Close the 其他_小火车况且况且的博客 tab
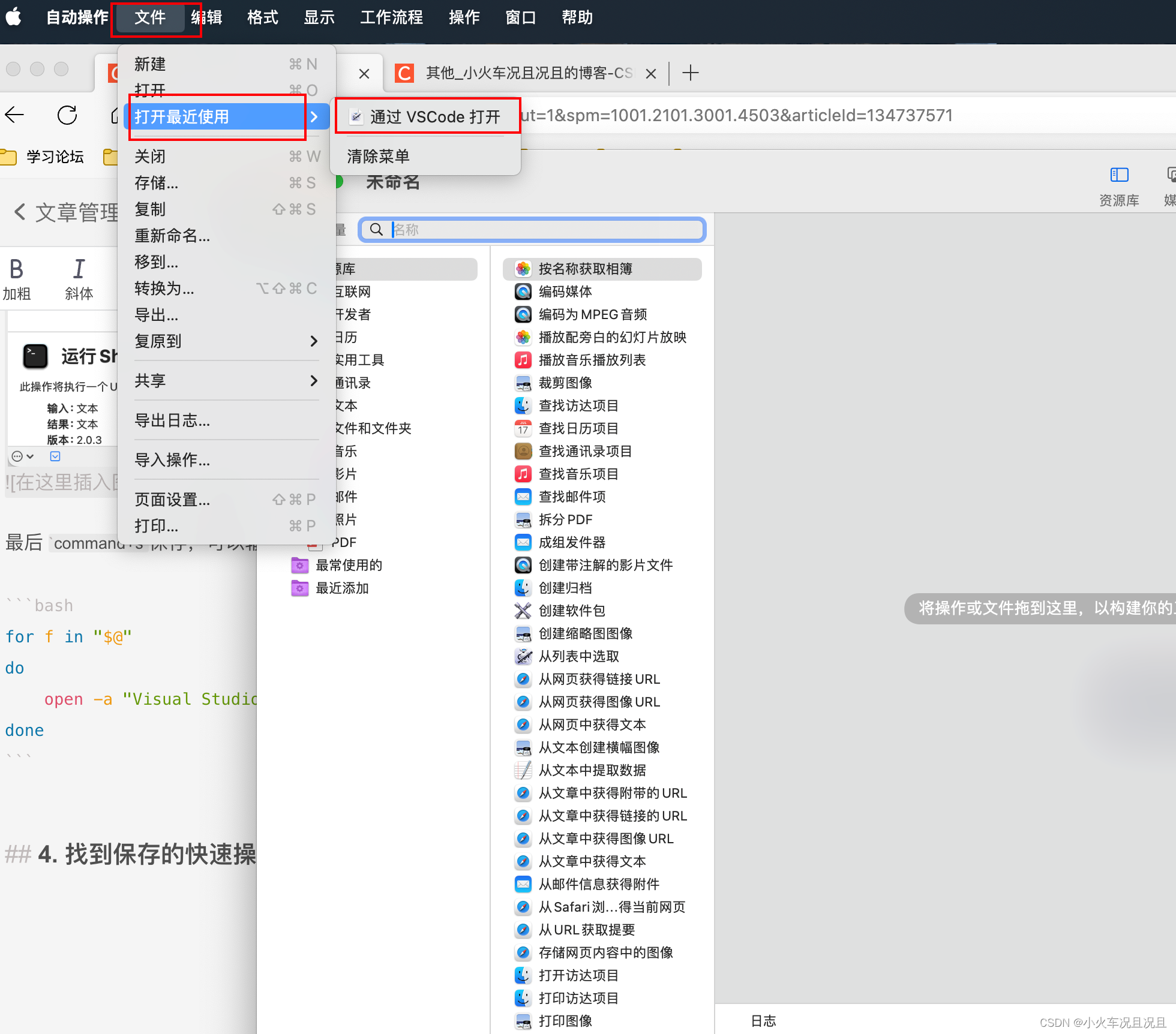The height and width of the screenshot is (1034, 1176). 651,74
